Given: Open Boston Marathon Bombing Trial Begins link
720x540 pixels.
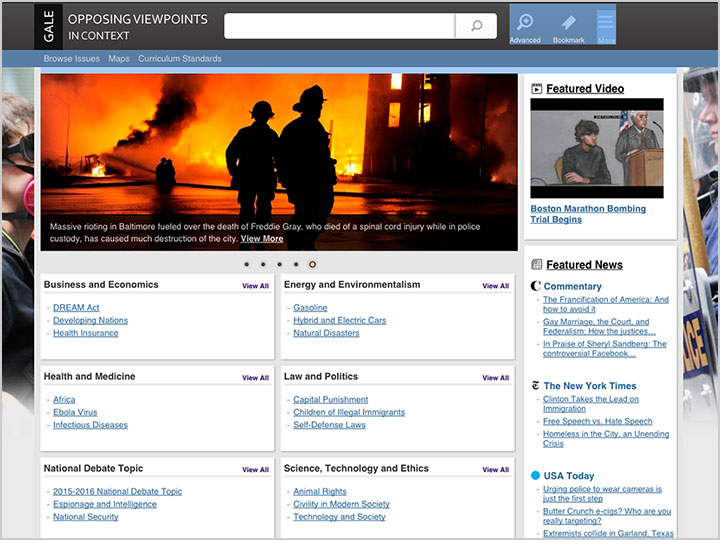Looking at the screenshot, I should pyautogui.click(x=588, y=214).
